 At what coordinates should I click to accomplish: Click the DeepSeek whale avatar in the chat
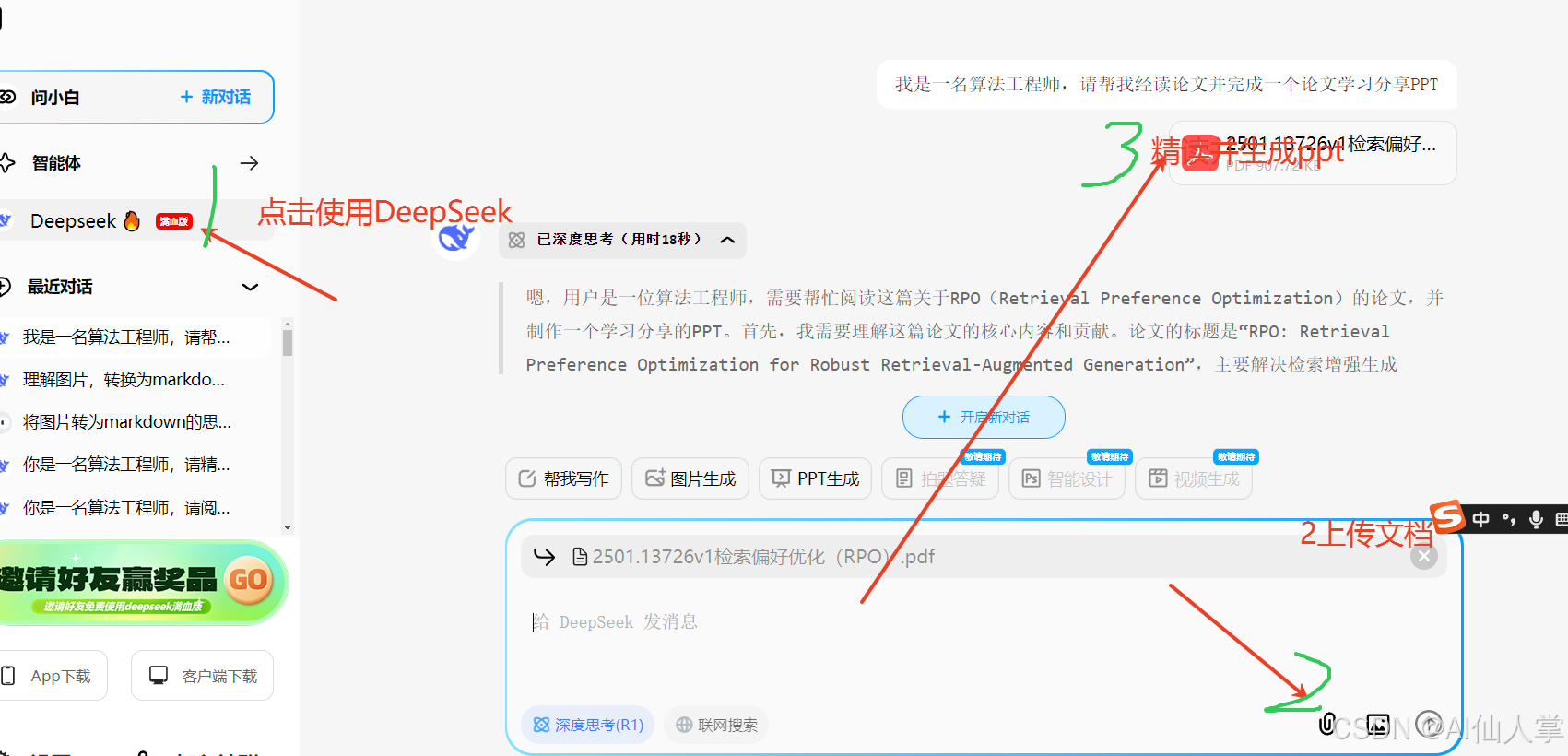pyautogui.click(x=456, y=238)
